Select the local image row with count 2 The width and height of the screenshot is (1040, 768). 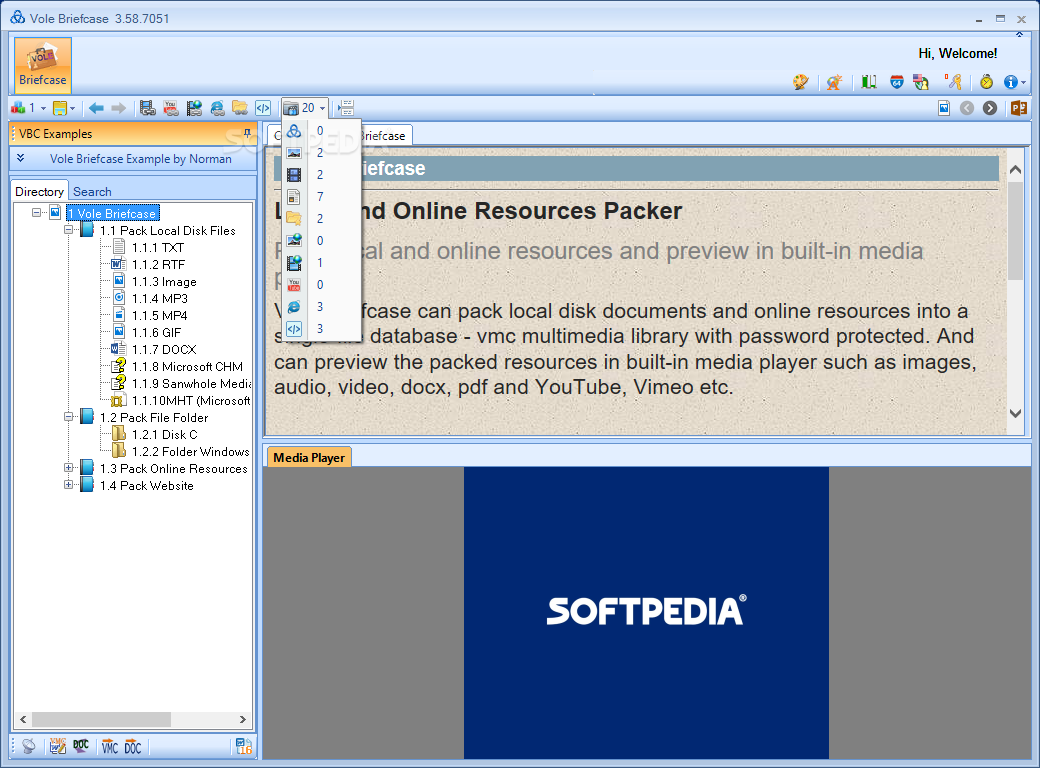322,153
